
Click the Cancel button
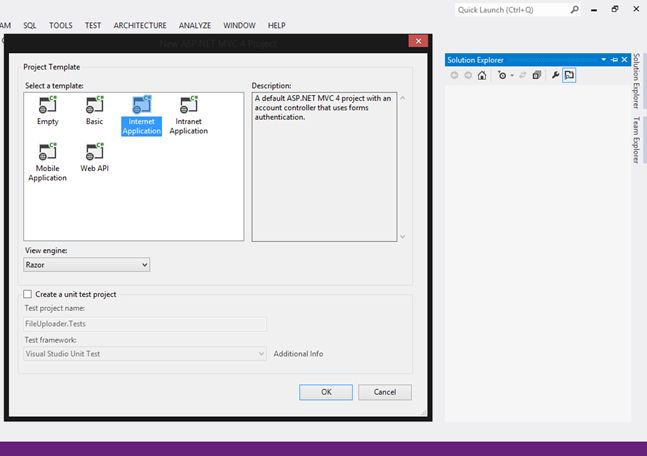385,392
